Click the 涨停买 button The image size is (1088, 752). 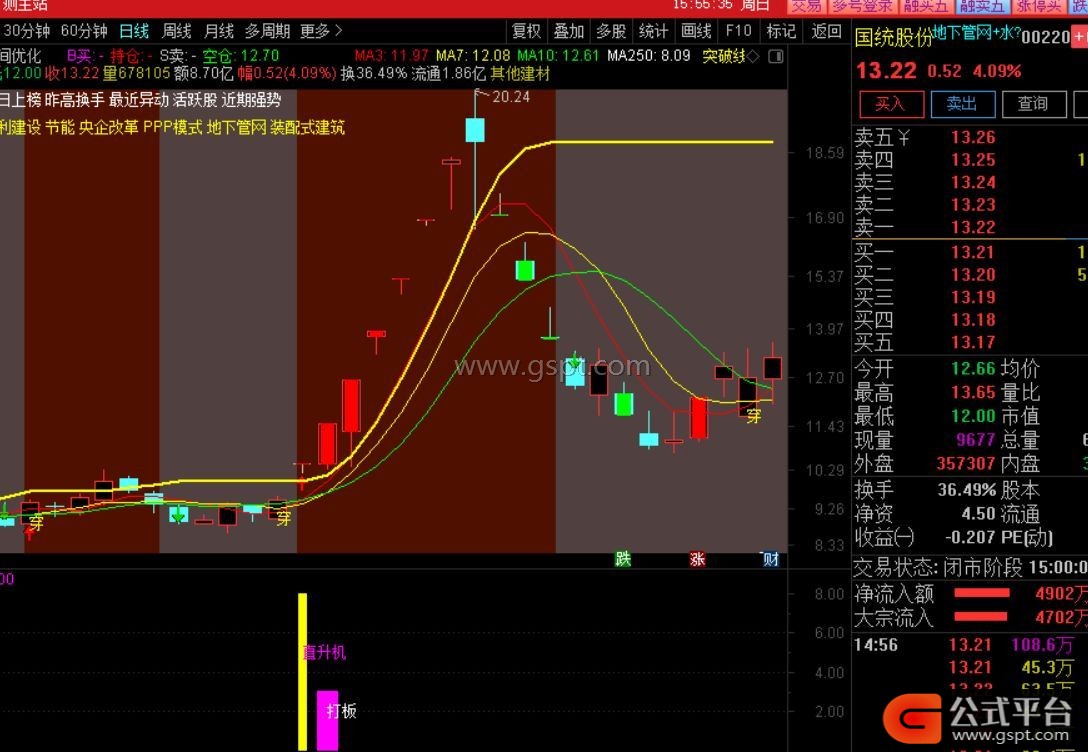pos(1038,6)
